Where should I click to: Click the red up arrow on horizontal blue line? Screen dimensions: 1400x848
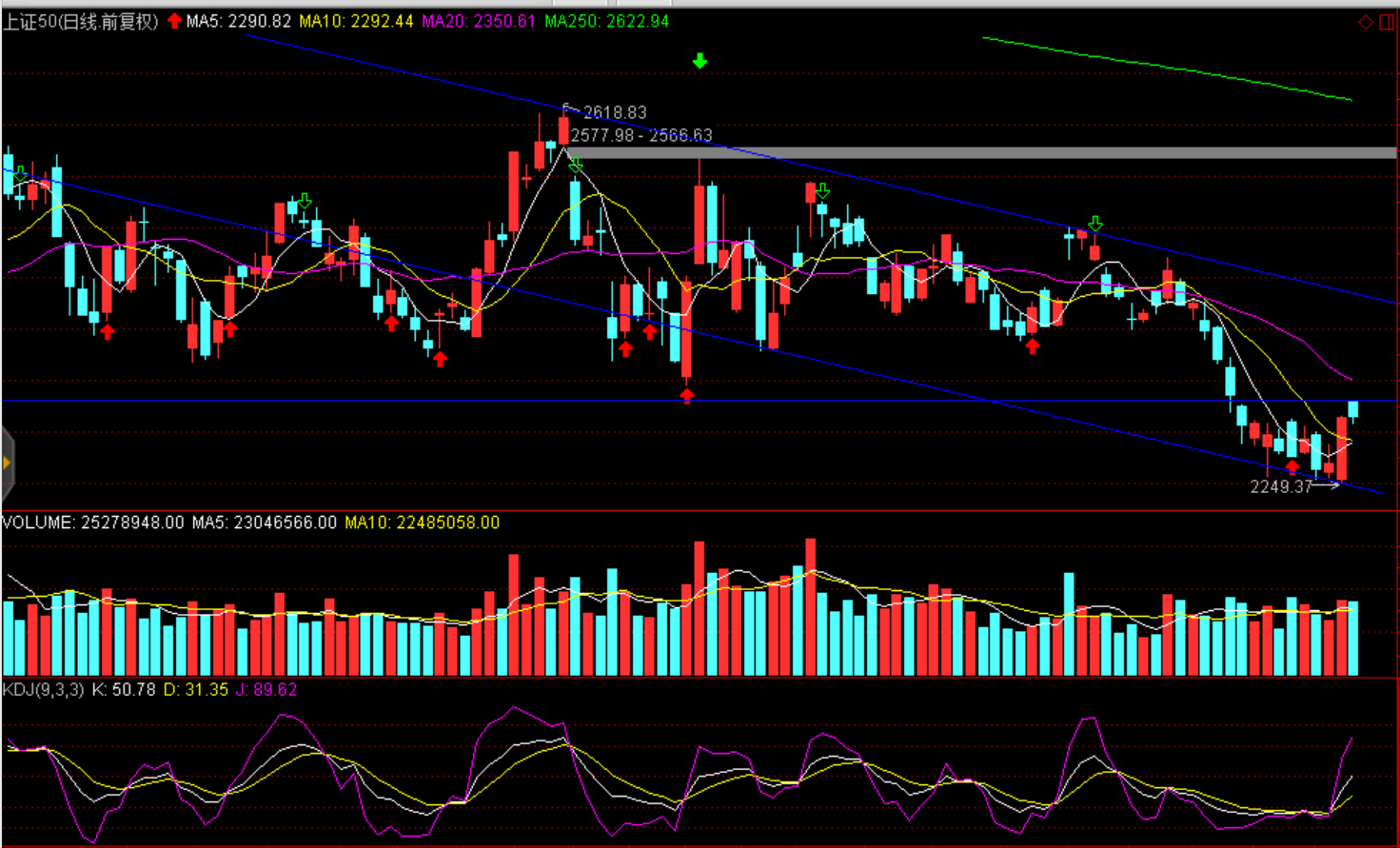687,395
